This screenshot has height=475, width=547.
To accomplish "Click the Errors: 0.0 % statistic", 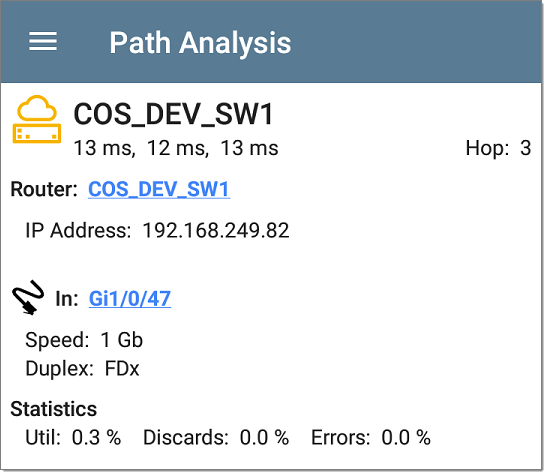I will tap(371, 437).
